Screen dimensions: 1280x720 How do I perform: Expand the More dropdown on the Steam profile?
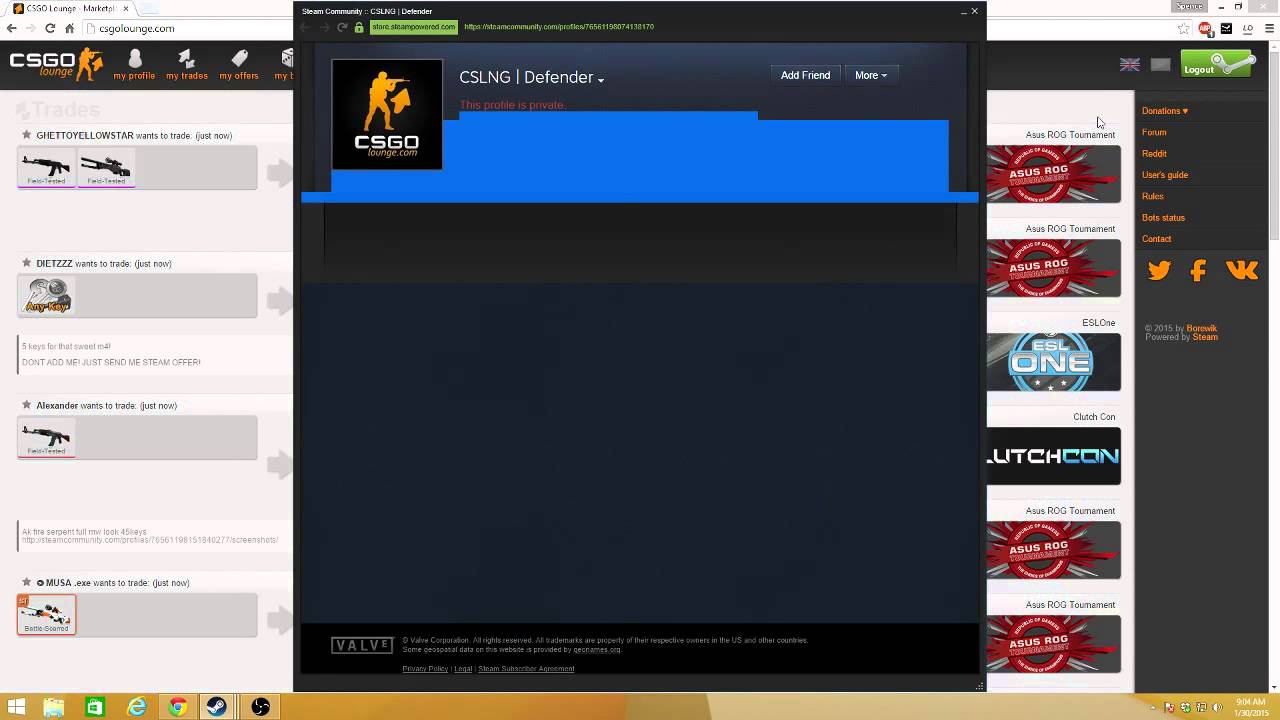point(871,75)
